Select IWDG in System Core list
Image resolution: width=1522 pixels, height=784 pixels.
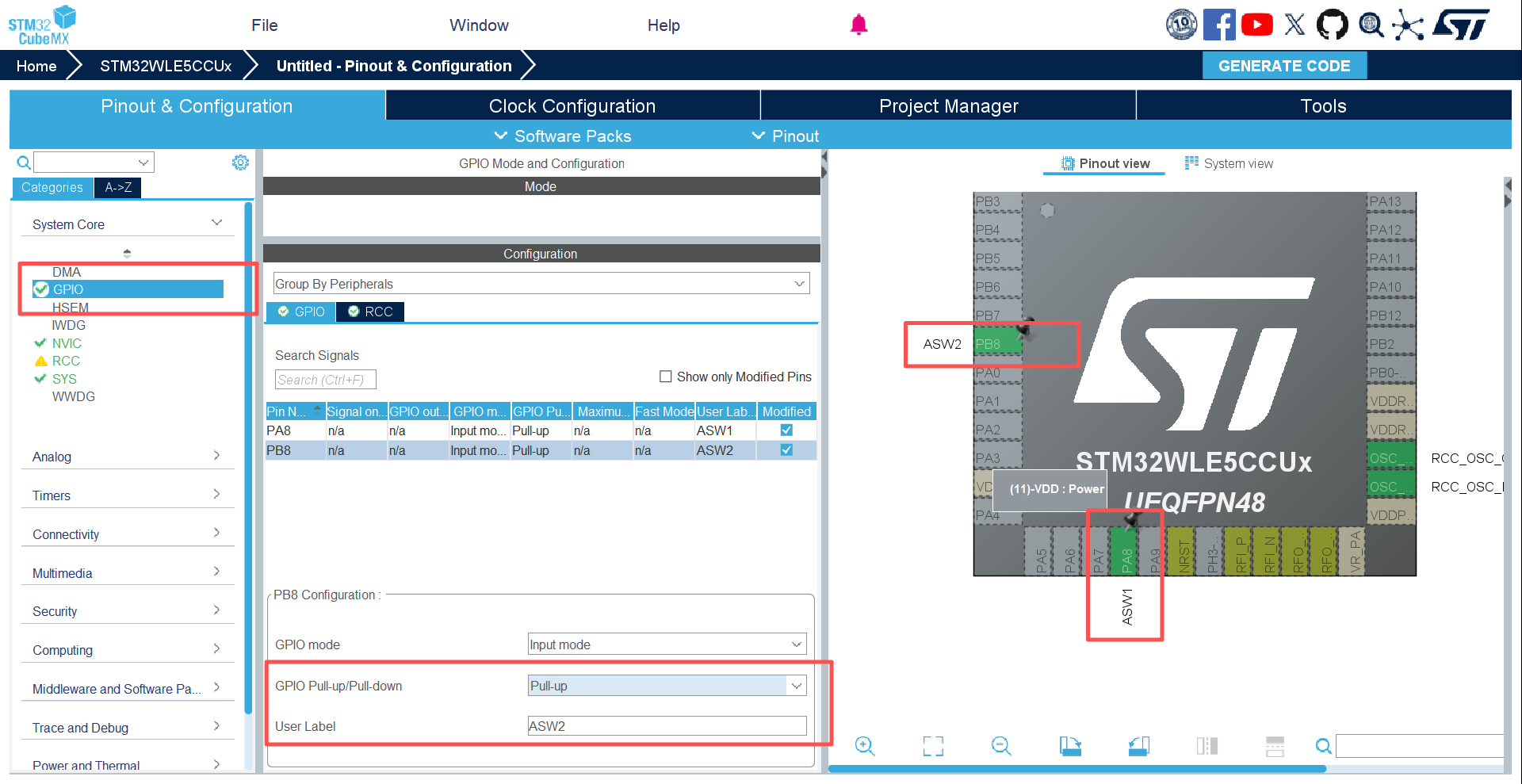pos(68,325)
